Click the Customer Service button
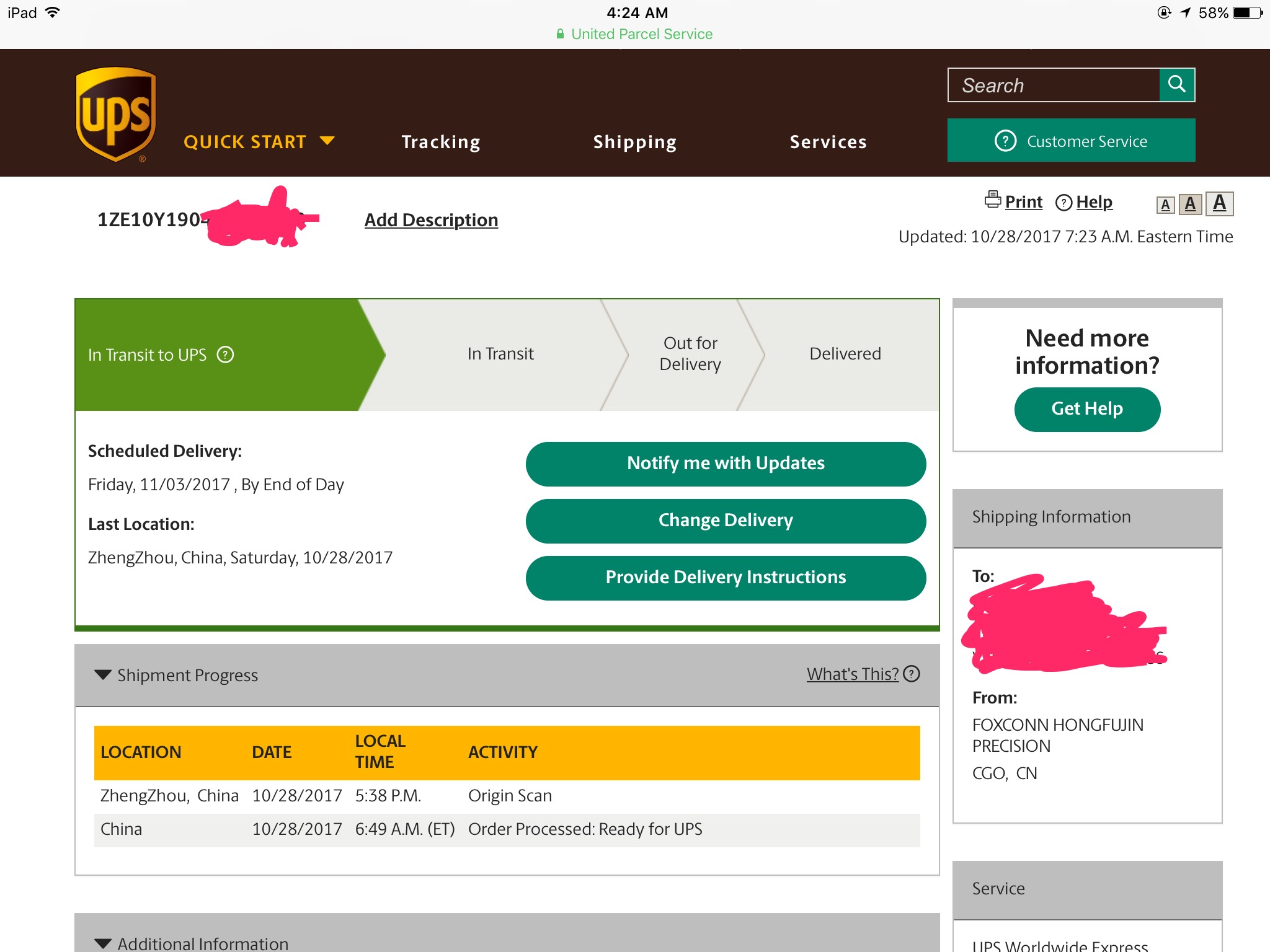Viewport: 1270px width, 952px height. (1071, 141)
